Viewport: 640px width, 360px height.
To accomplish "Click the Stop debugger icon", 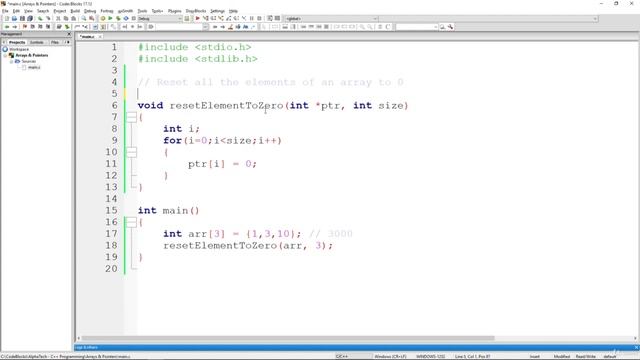I will (259, 19).
